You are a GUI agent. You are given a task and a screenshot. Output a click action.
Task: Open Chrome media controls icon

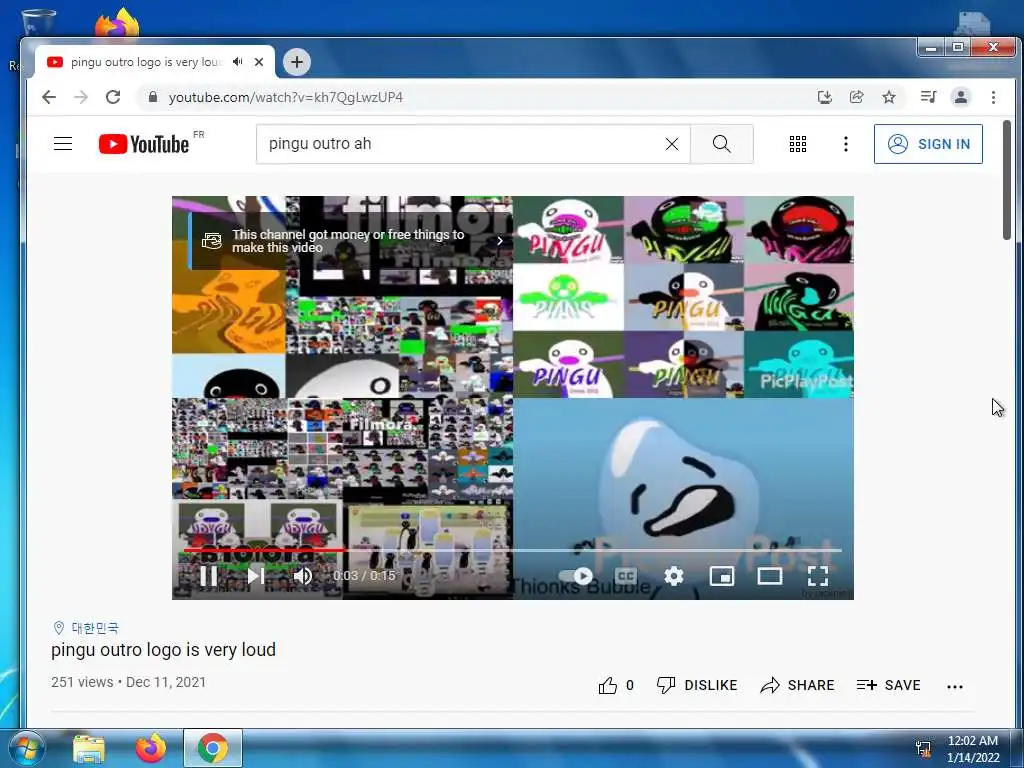[928, 97]
